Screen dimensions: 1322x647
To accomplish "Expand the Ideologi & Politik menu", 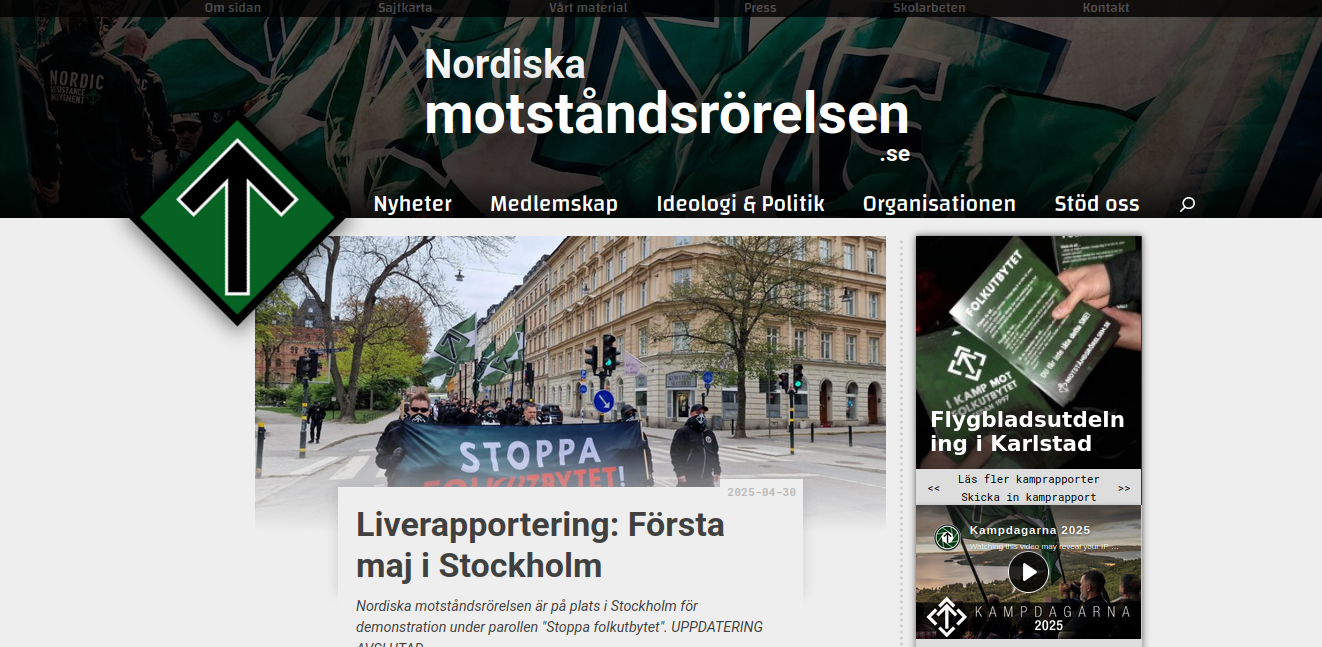I will tap(740, 204).
